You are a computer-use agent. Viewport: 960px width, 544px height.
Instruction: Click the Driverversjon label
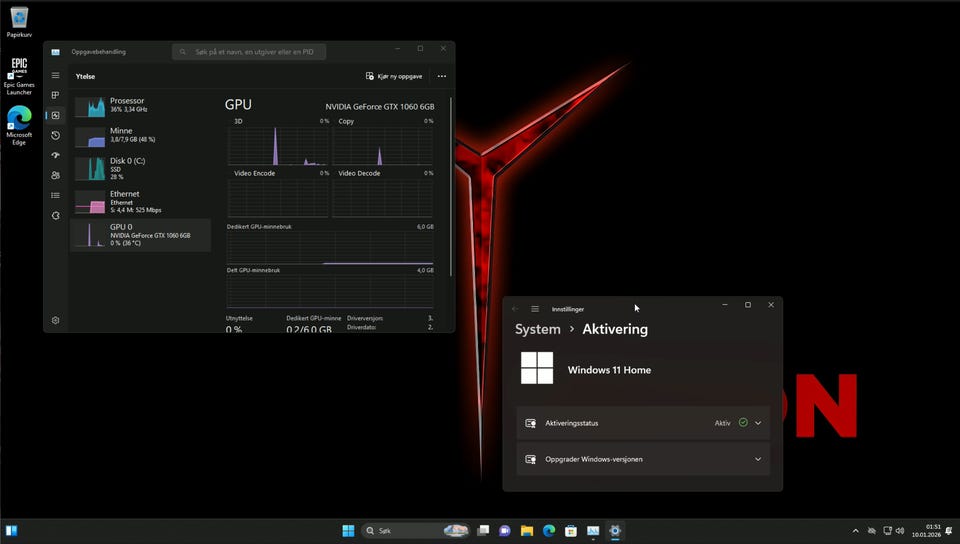pos(365,318)
